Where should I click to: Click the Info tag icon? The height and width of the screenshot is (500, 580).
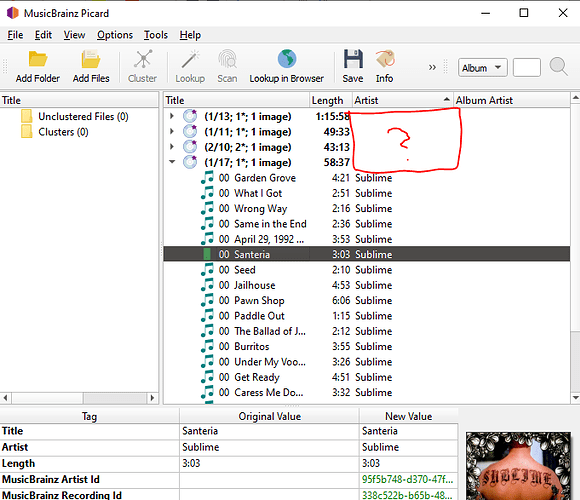[385, 59]
